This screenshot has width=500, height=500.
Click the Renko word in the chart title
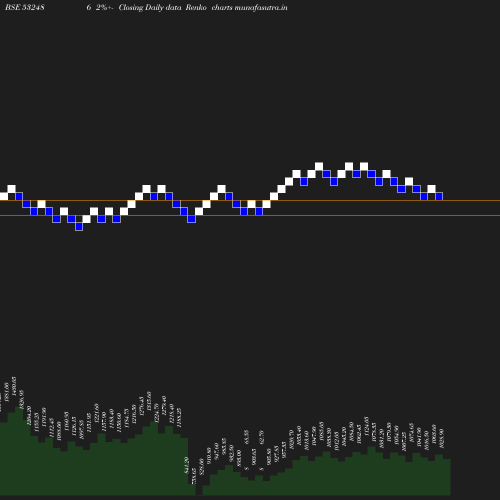196,7
